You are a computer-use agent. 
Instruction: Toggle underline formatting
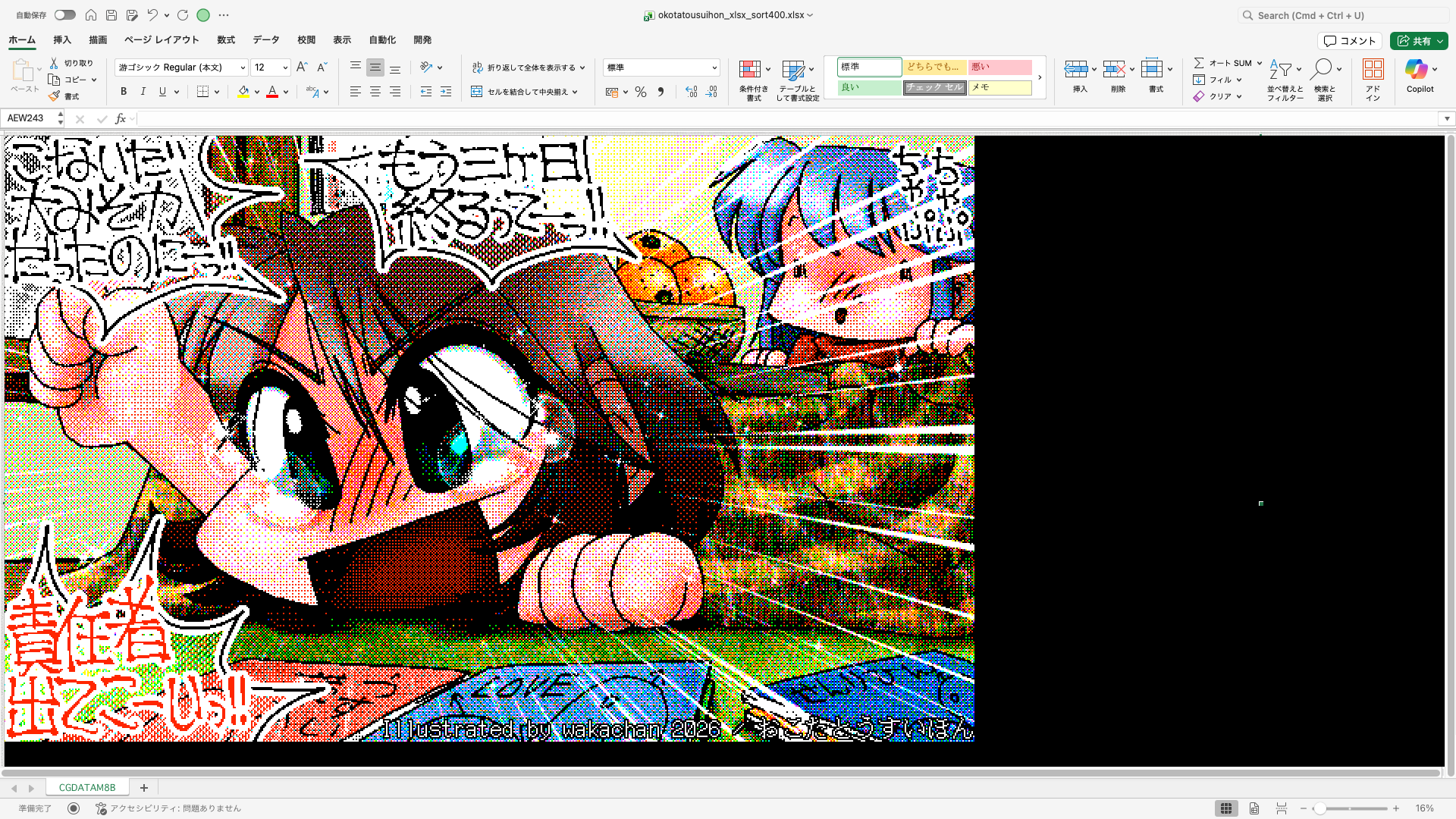click(x=162, y=91)
